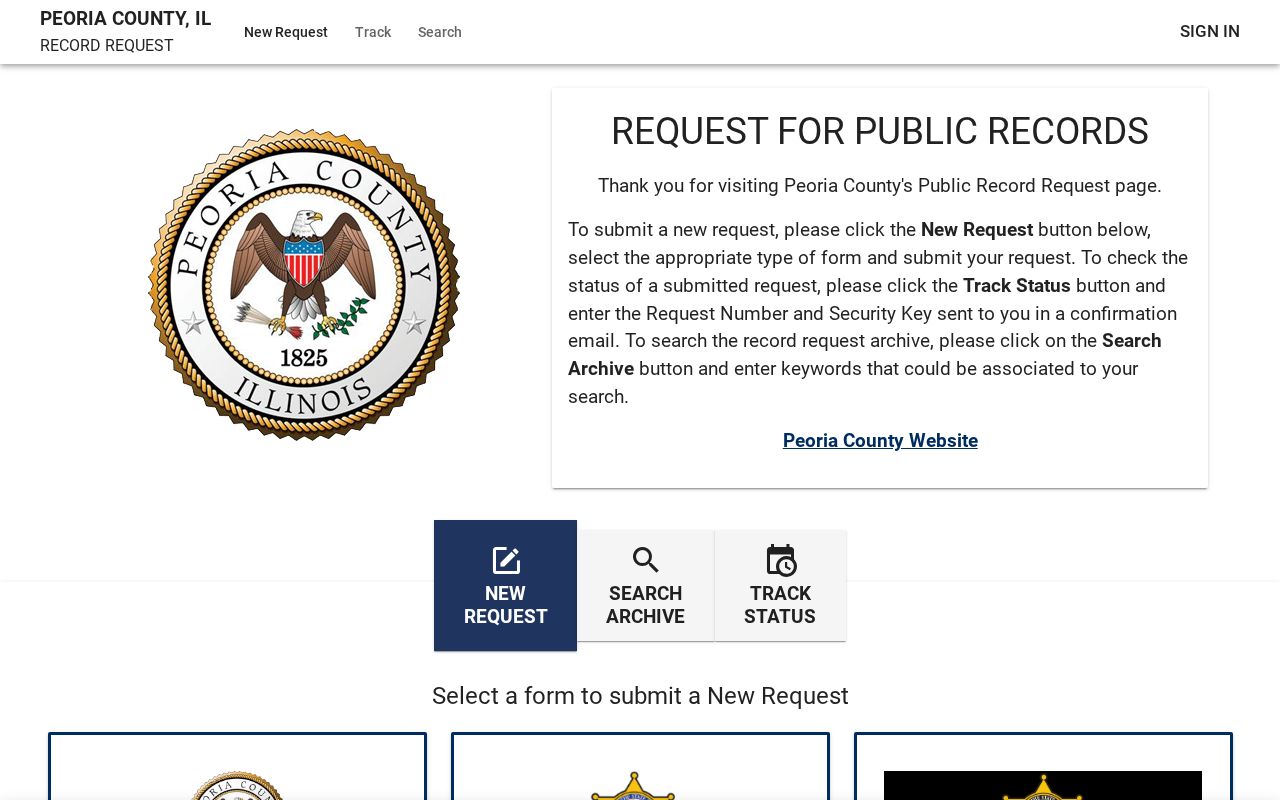Click the 'Select a form to submit' text
This screenshot has height=800, width=1280.
coord(640,696)
